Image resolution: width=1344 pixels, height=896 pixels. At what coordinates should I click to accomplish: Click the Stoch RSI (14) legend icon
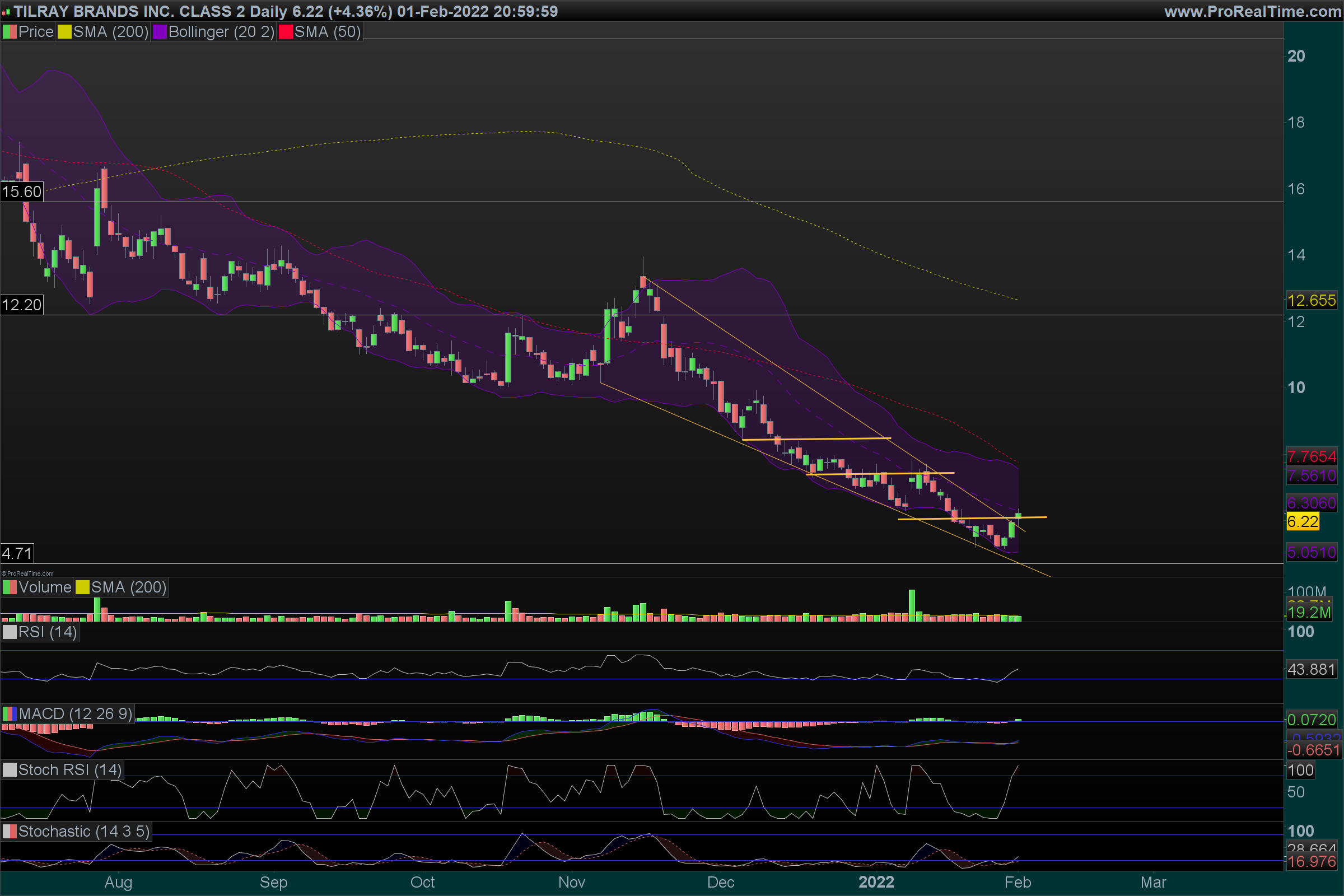(10, 769)
